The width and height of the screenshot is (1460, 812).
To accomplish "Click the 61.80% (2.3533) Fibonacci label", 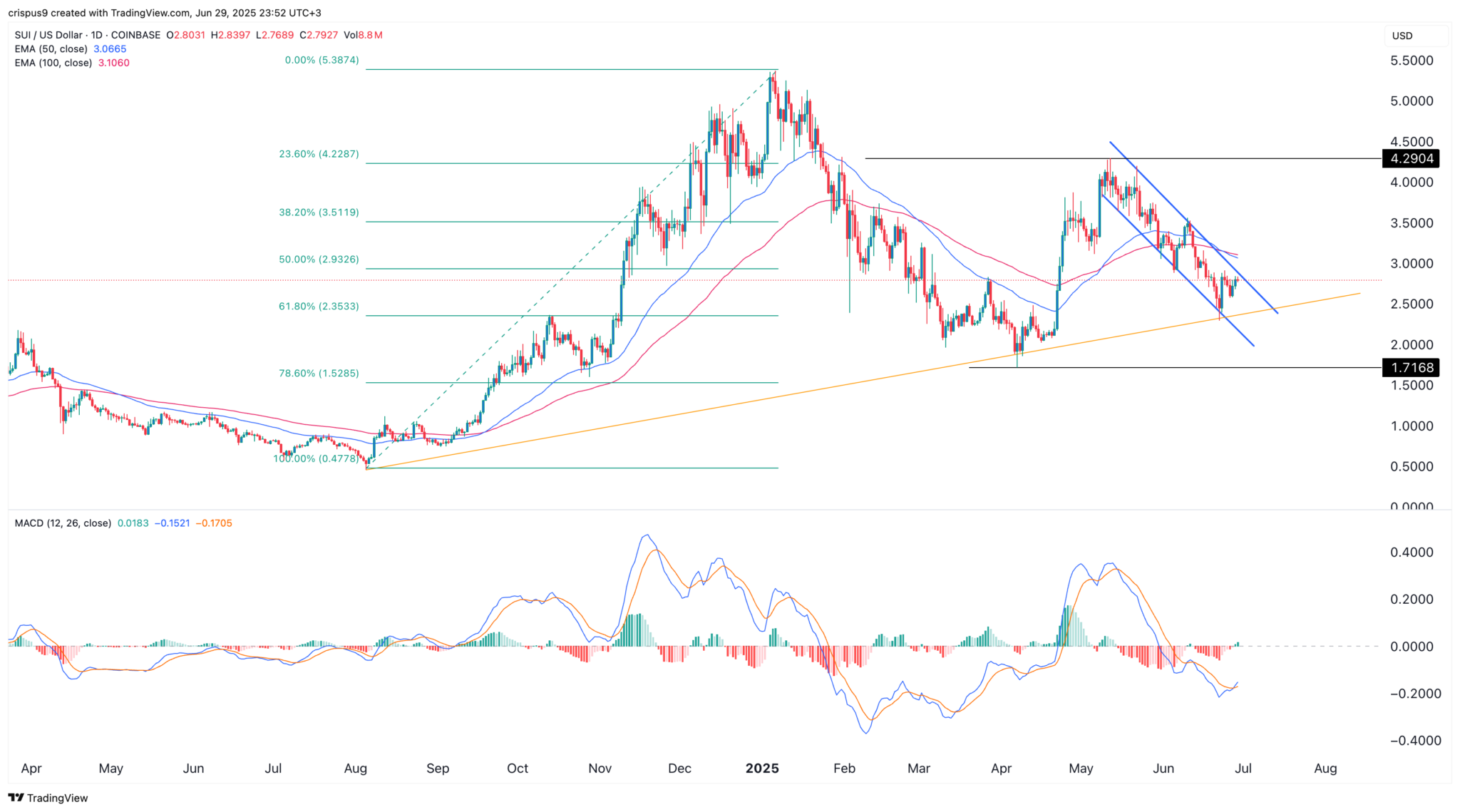I will click(x=319, y=307).
